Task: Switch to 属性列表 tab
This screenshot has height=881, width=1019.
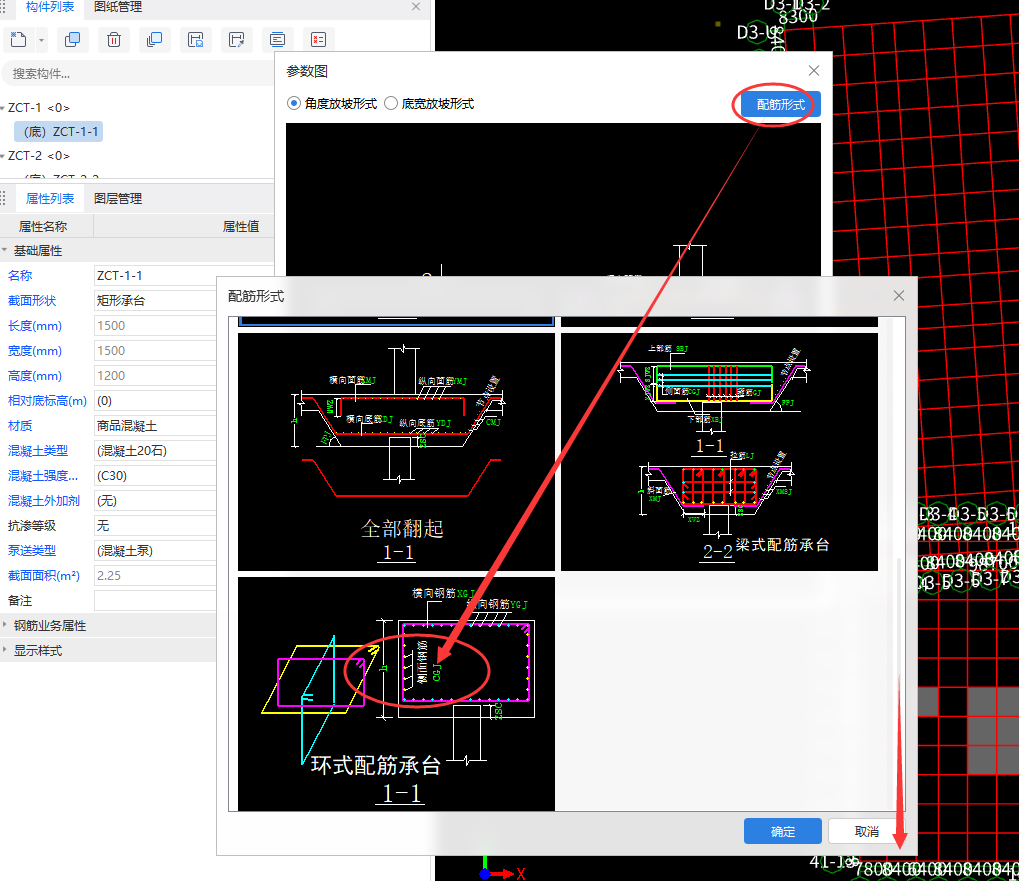Action: (50, 198)
